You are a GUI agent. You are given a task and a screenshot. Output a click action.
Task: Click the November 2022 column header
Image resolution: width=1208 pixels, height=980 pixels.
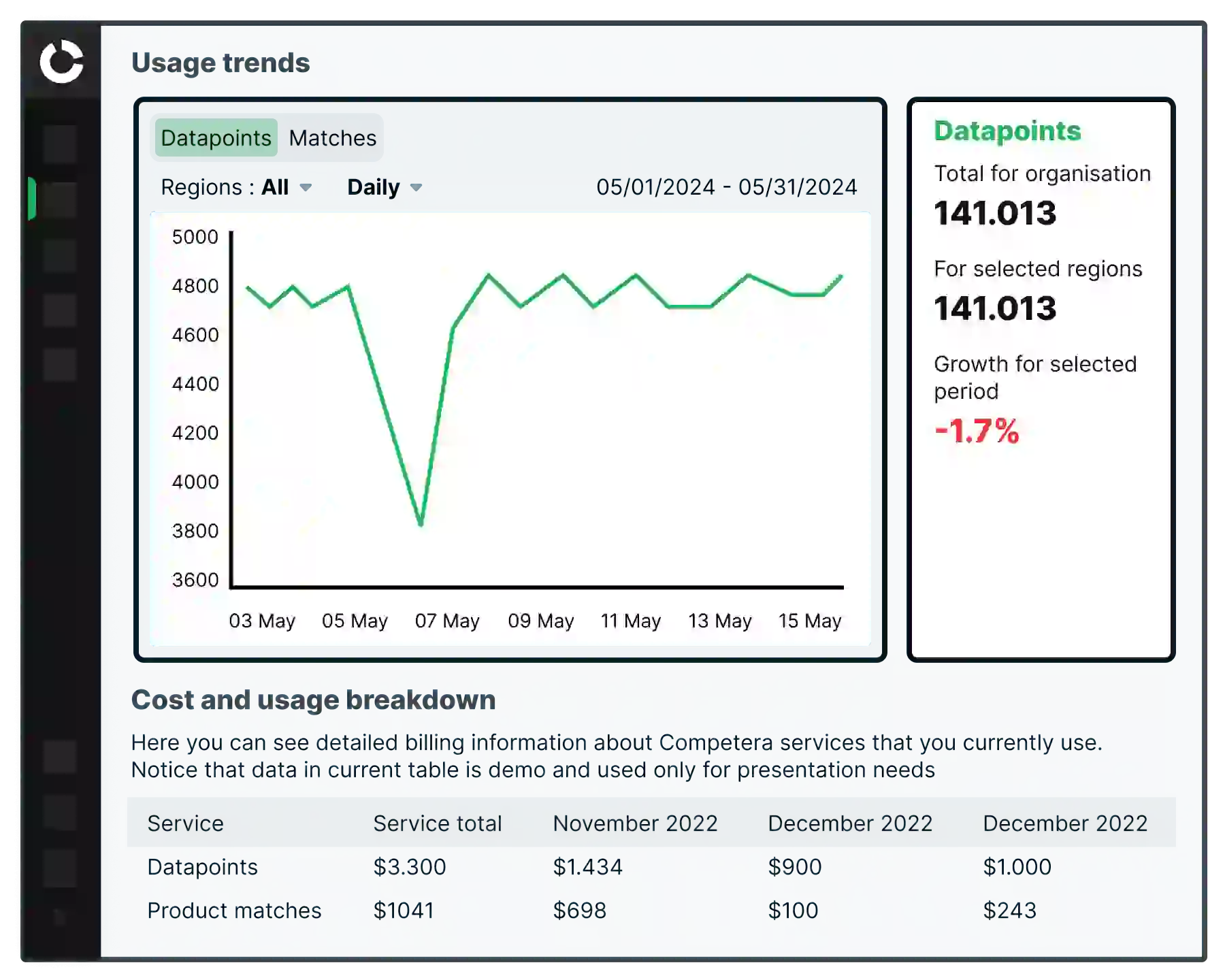click(635, 823)
